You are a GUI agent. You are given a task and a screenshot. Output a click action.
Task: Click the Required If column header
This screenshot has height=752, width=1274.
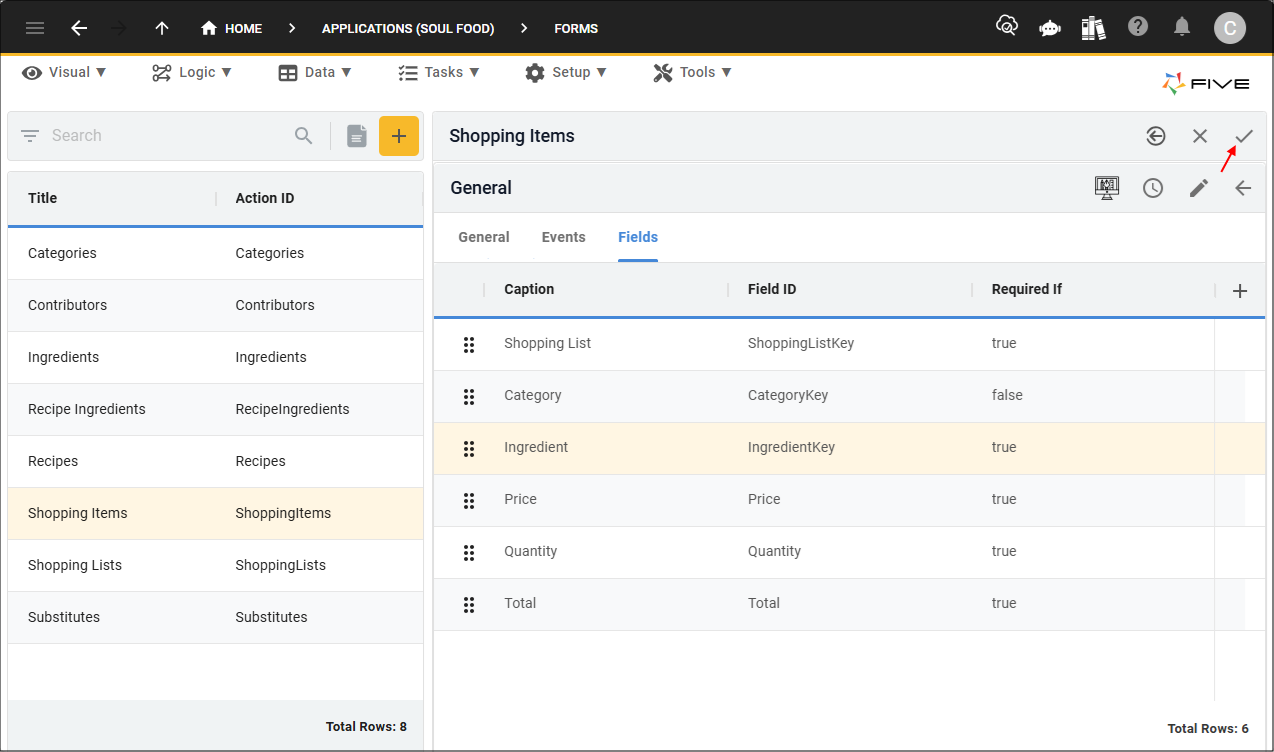pyautogui.click(x=1027, y=289)
